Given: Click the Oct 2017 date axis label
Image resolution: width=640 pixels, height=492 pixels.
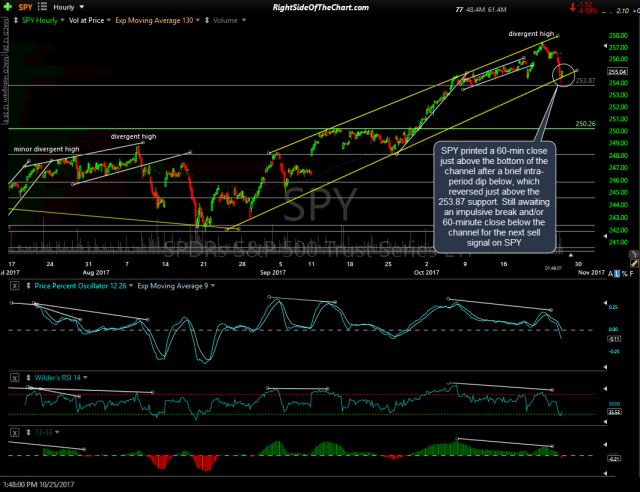Looking at the screenshot, I should pos(426,272).
